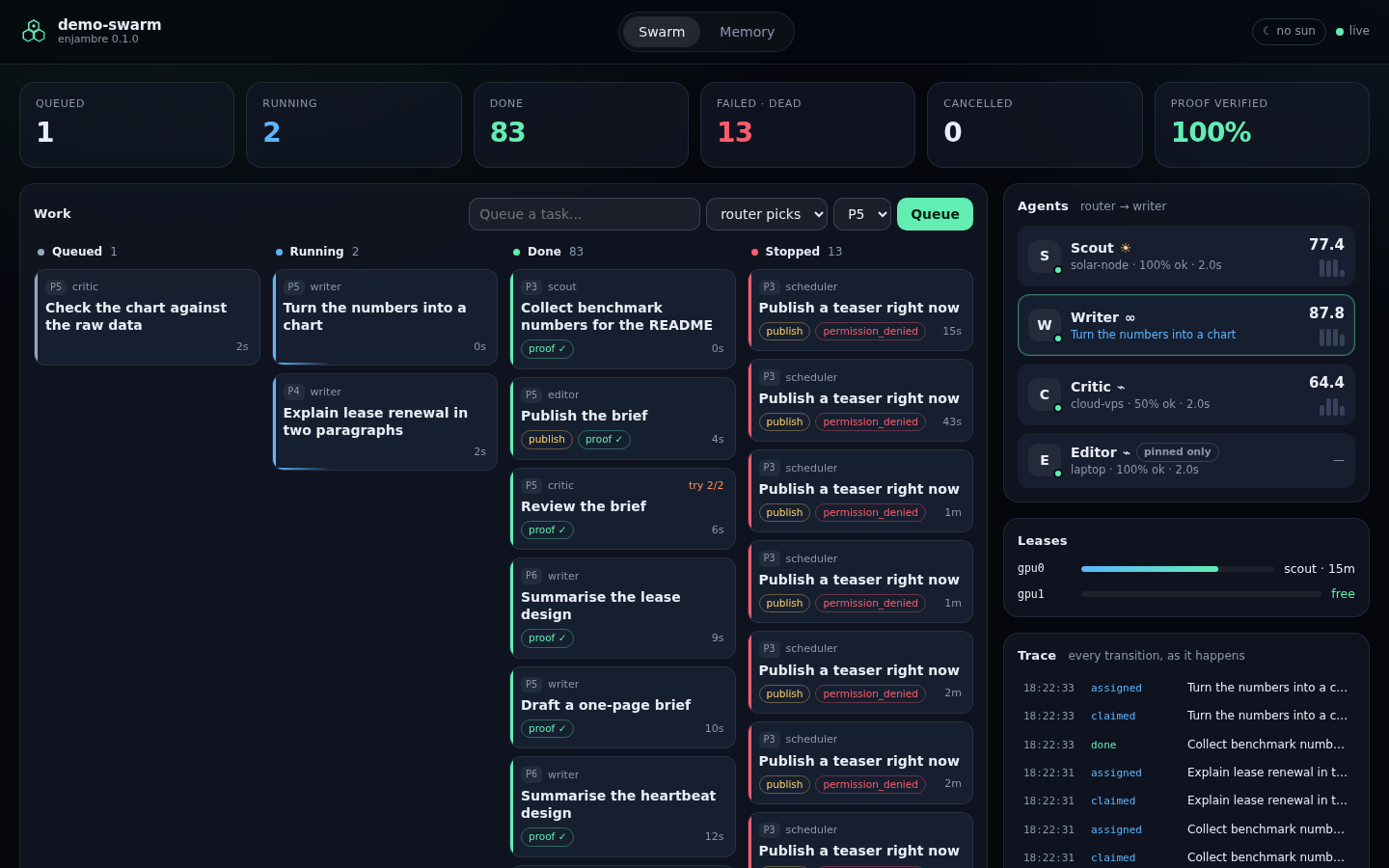Click the gpu1 'free' status text

tap(1343, 594)
